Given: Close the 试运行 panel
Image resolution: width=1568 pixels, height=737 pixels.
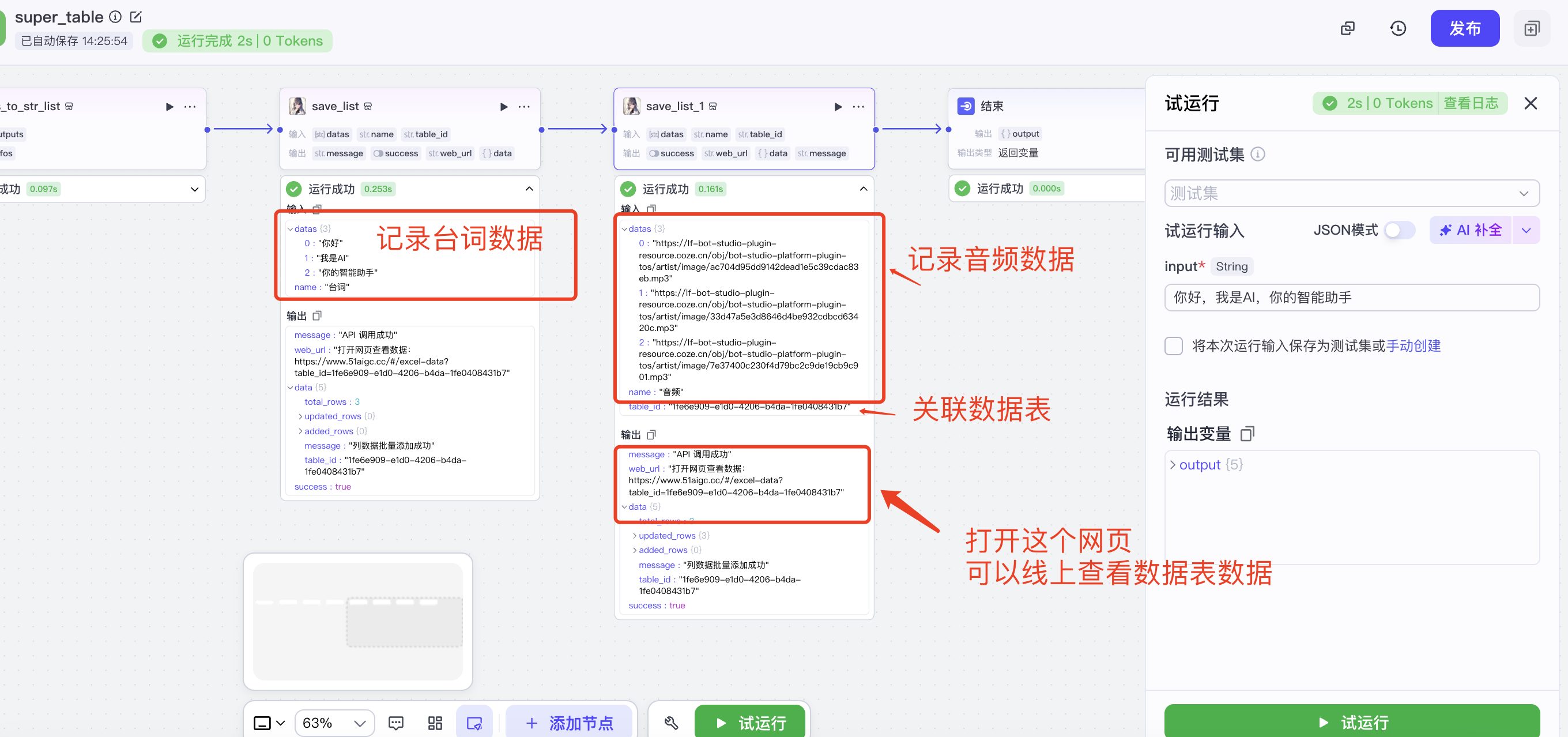Looking at the screenshot, I should 1531,104.
